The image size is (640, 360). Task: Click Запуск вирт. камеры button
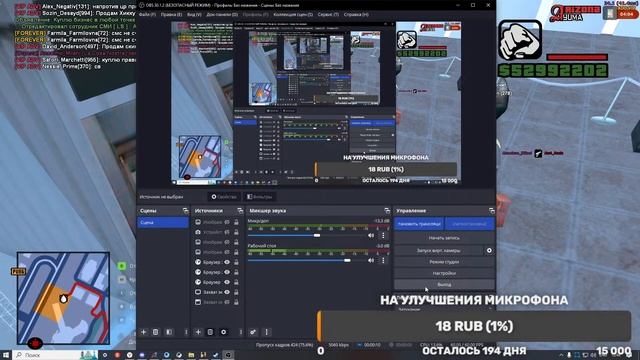[x=439, y=250]
